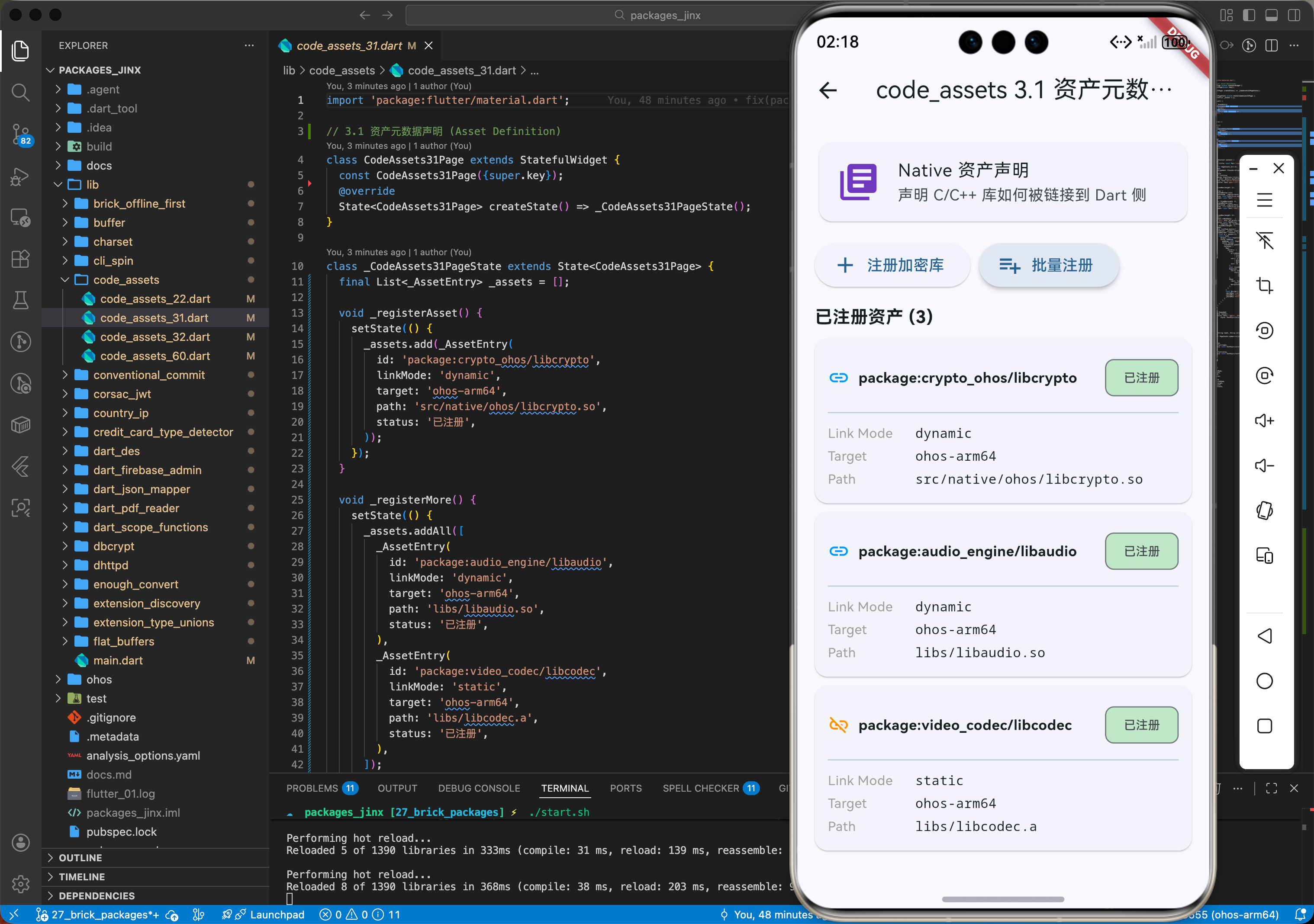This screenshot has width=1314, height=924.
Task: Toggle the secondary sidebar layout icon
Action: [1293, 16]
